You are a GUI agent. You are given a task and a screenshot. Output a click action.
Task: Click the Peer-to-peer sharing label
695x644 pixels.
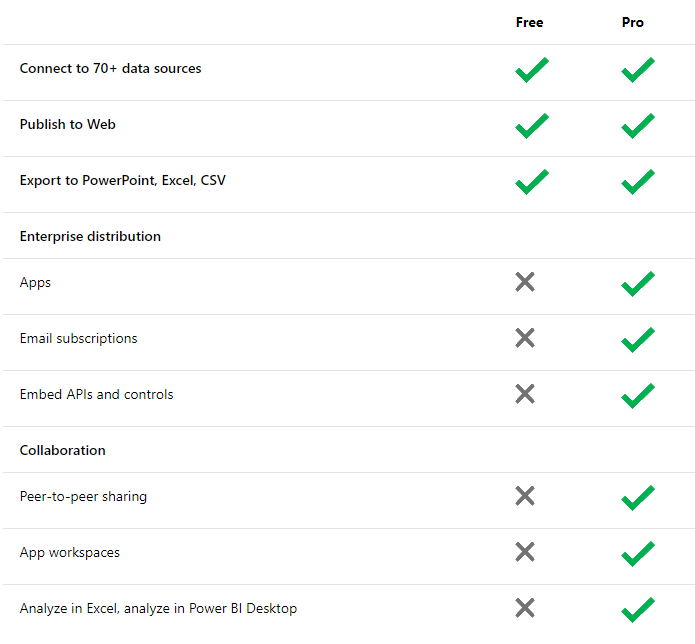coord(83,497)
